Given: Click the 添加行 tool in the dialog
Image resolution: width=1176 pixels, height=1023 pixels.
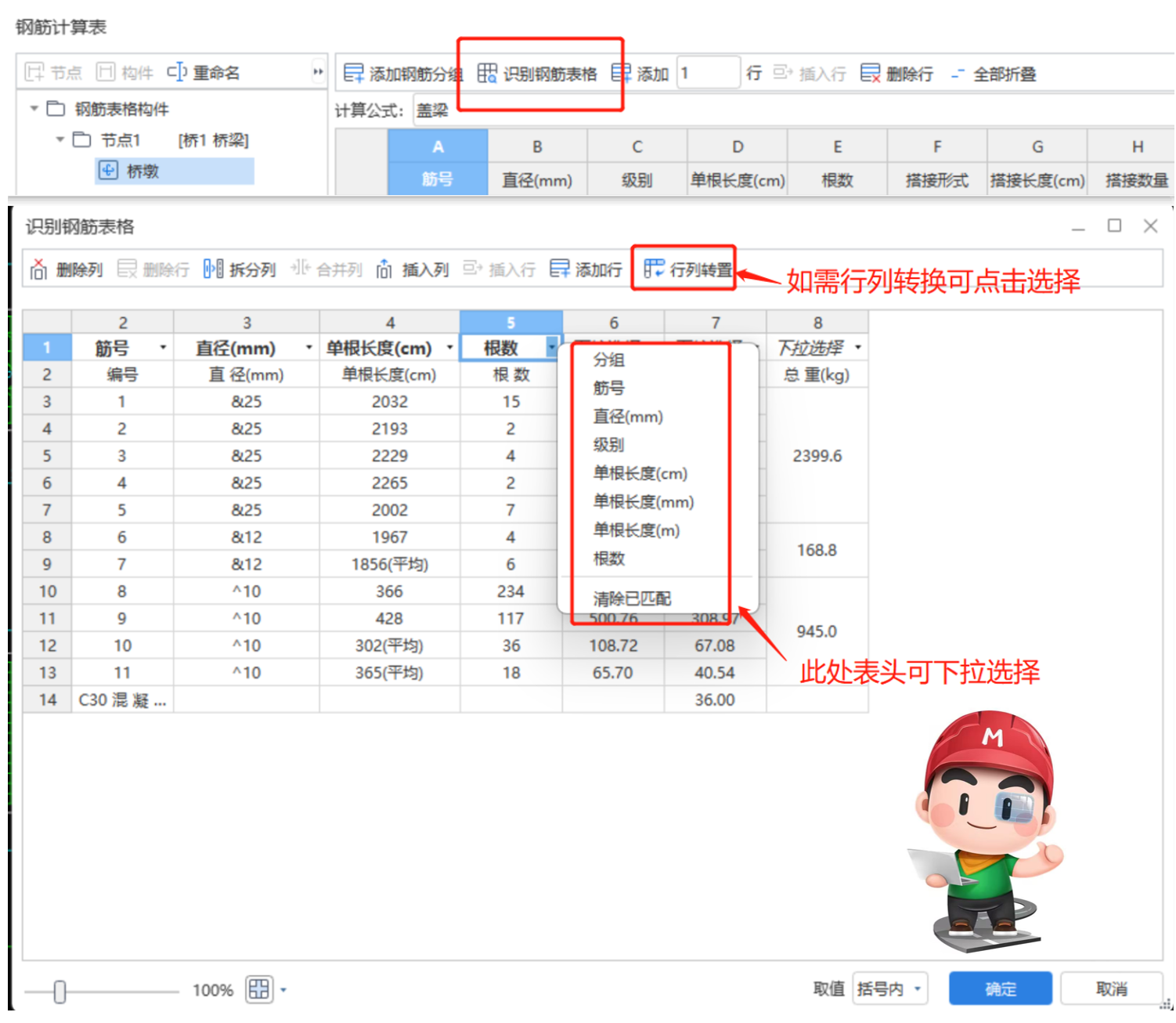Looking at the screenshot, I should point(584,269).
